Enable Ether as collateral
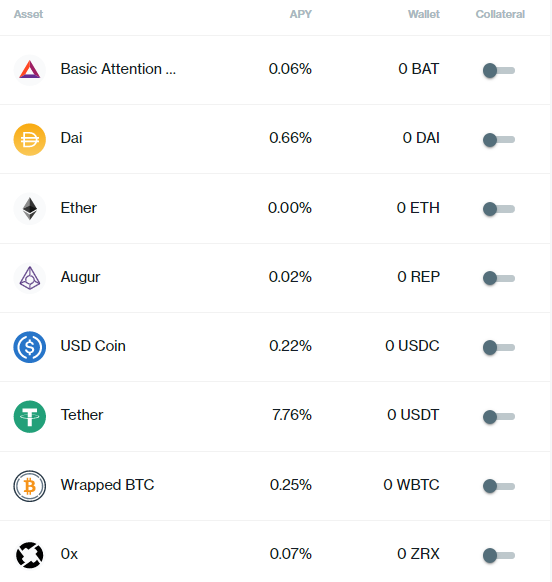 [x=499, y=209]
